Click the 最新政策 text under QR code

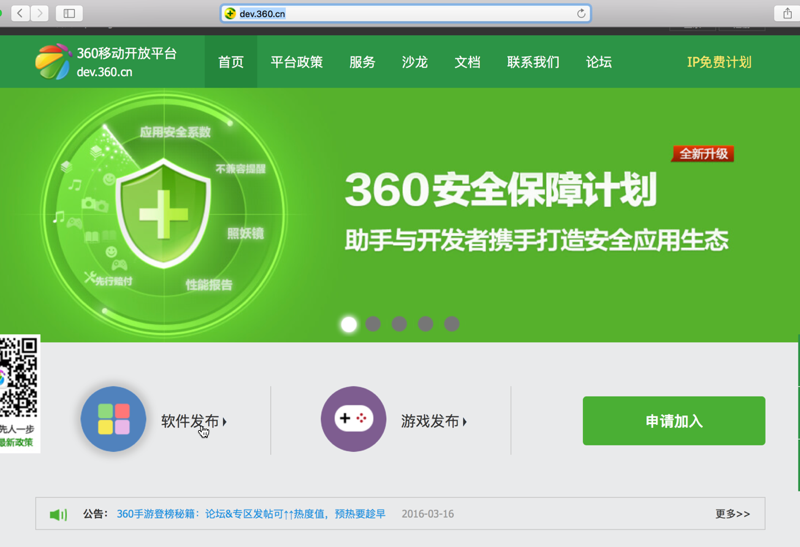pos(16,442)
